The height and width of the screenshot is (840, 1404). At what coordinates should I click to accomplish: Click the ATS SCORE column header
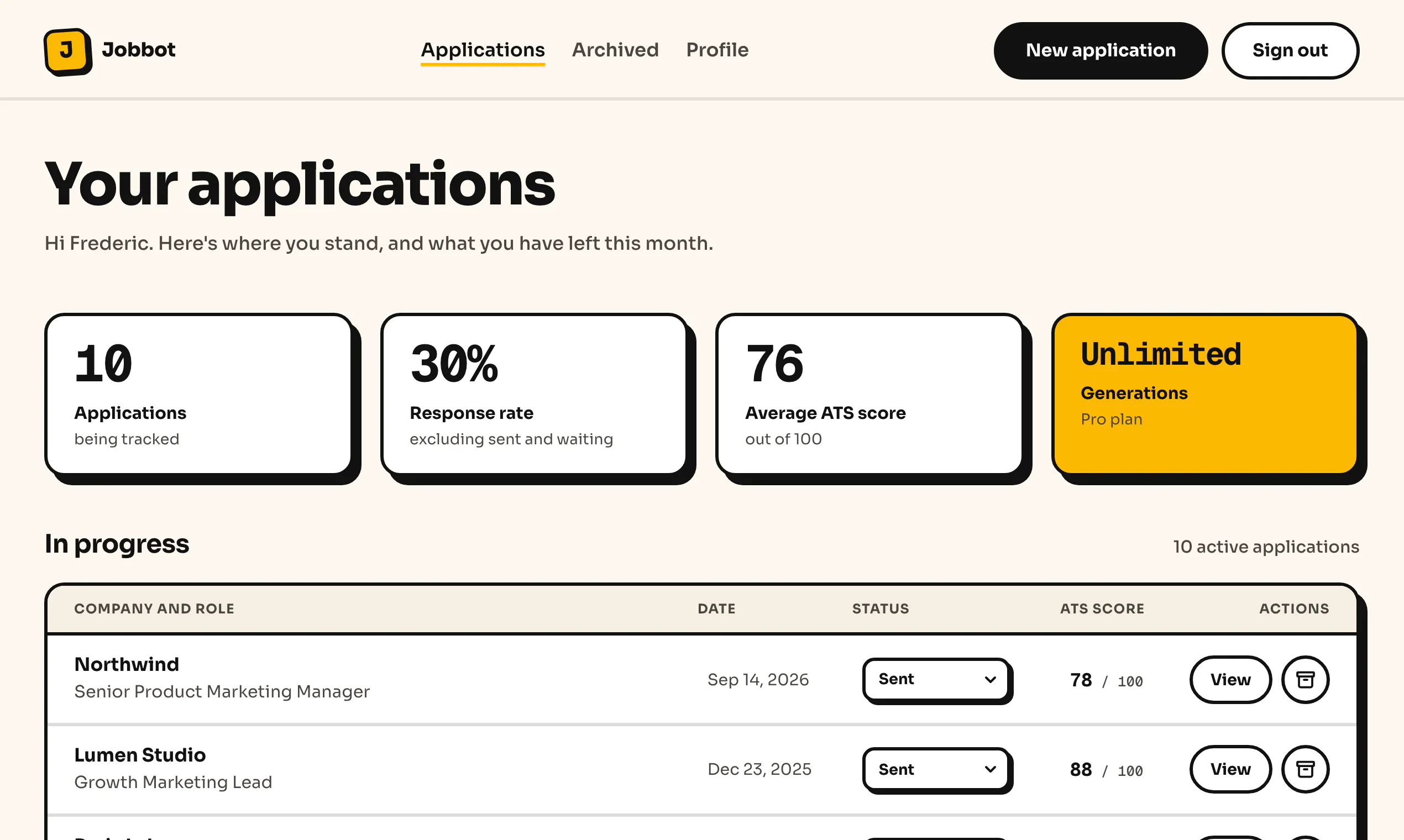coord(1102,608)
